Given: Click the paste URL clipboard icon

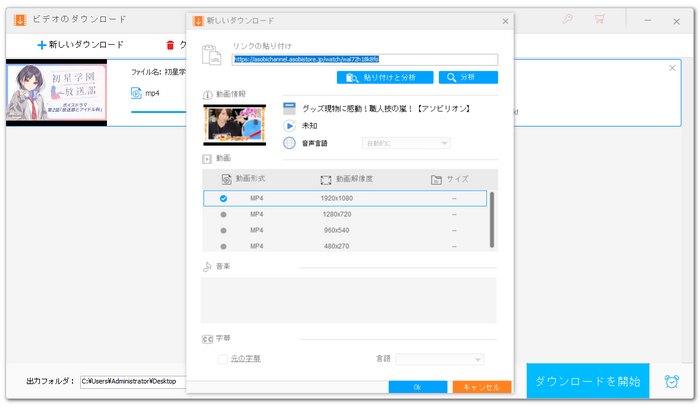Looking at the screenshot, I should coord(212,55).
